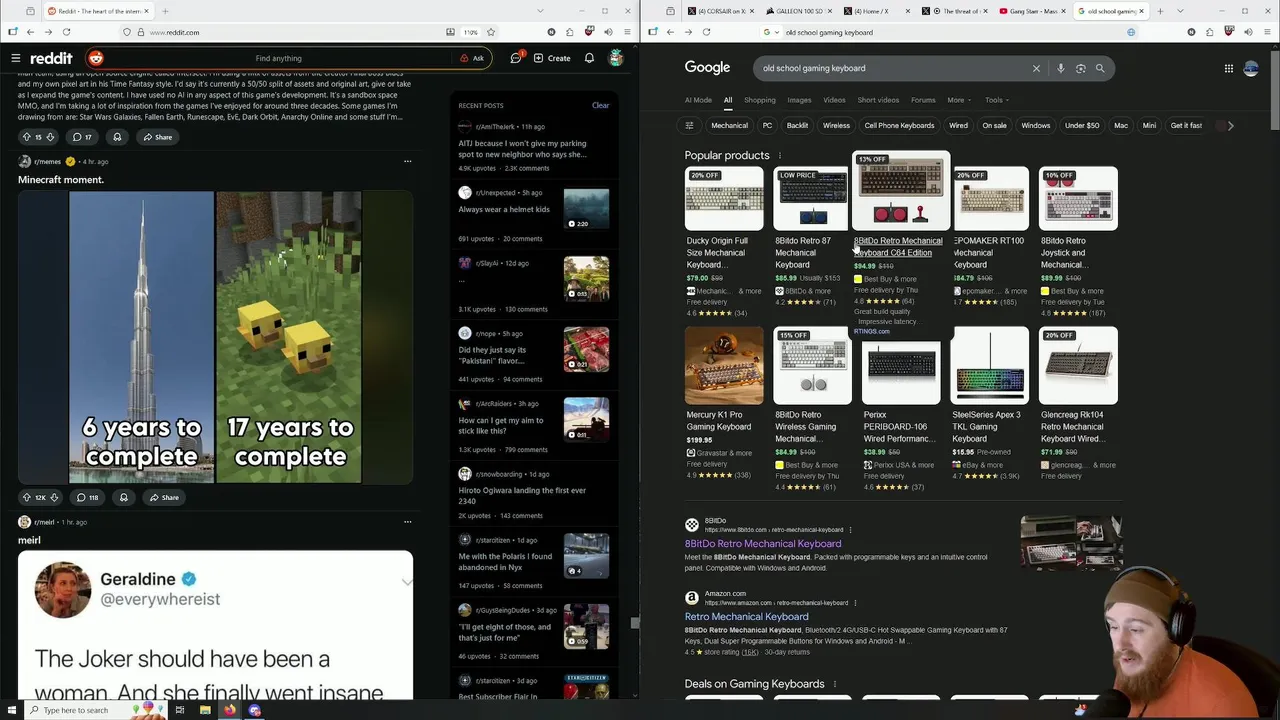The width and height of the screenshot is (1280, 720).
Task: Start Google voice search microphone
Action: (1060, 68)
